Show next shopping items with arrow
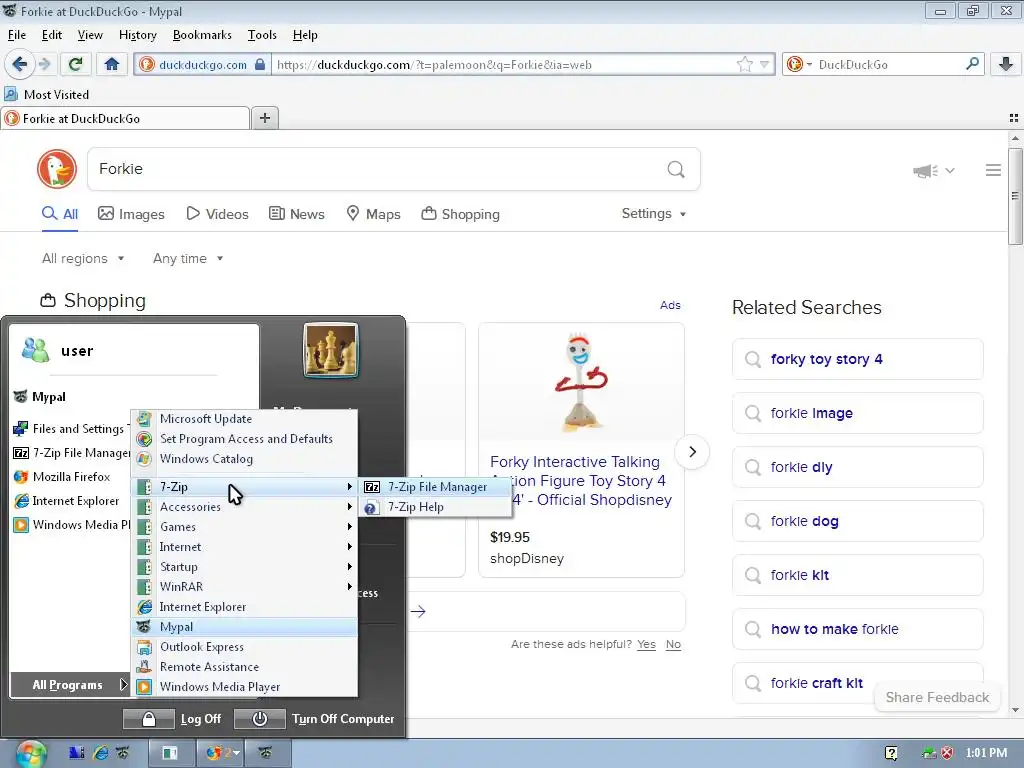The image size is (1024, 768). 692,452
